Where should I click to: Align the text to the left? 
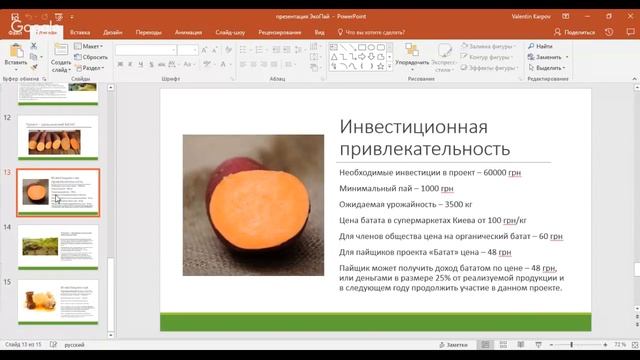pos(243,64)
